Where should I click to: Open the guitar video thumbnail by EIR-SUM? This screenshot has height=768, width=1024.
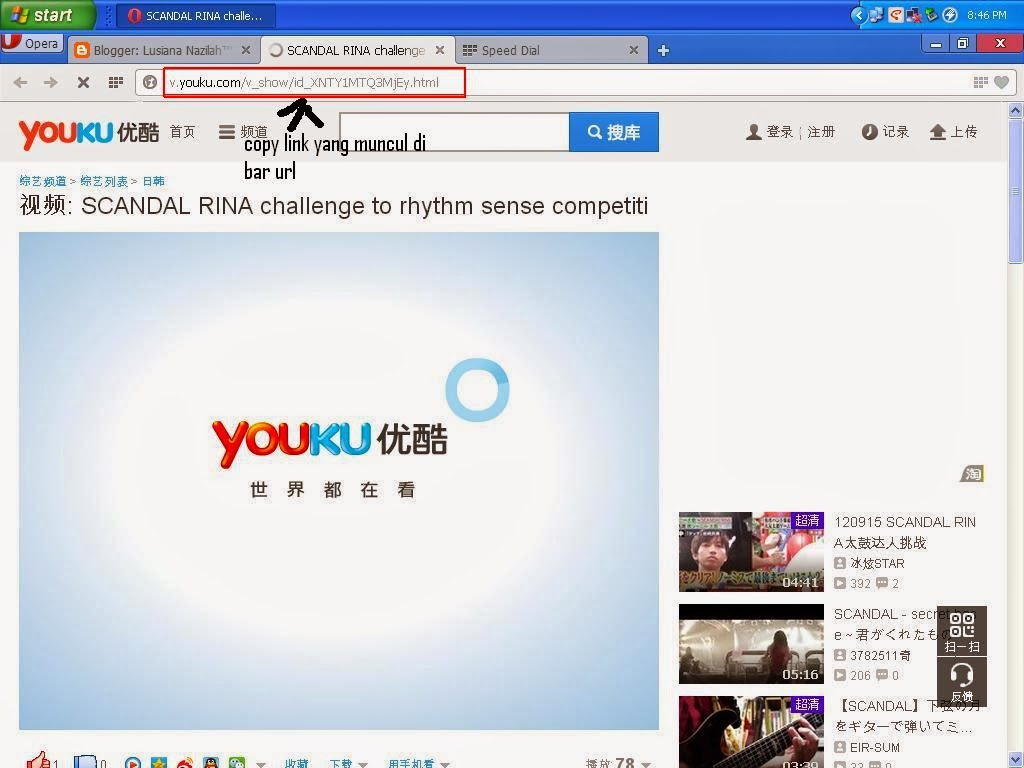pos(751,732)
